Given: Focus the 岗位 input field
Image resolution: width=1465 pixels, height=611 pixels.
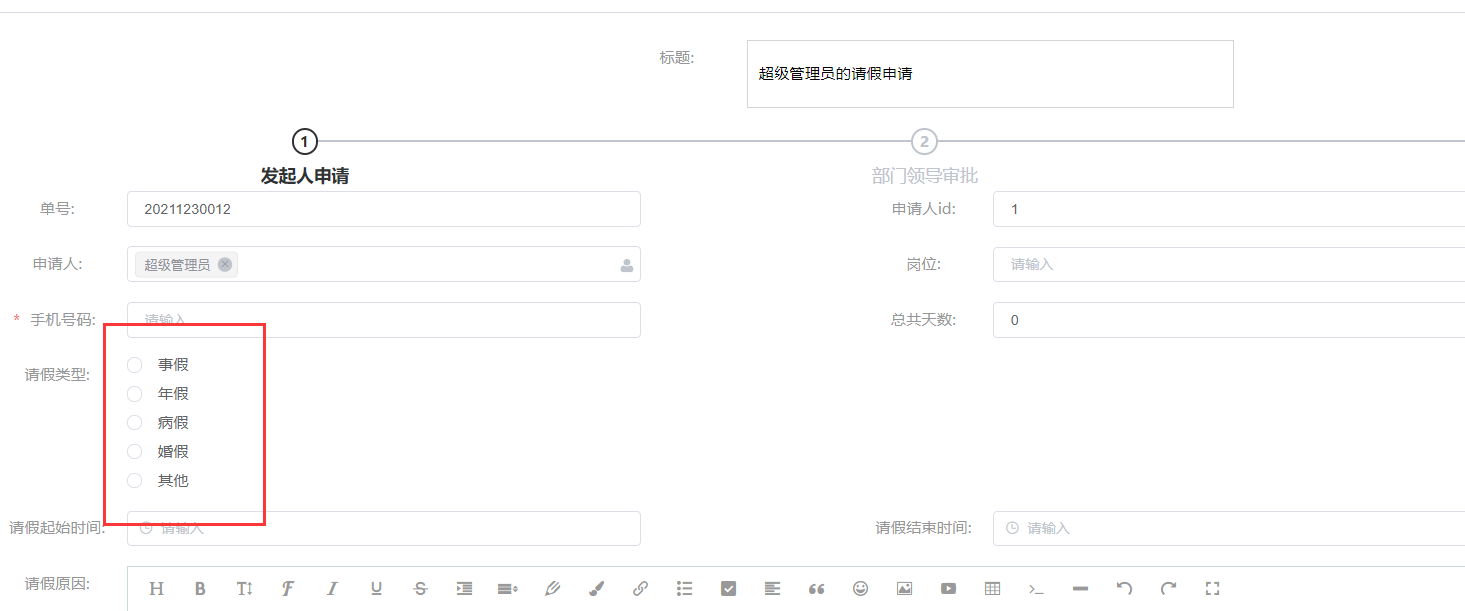Looking at the screenshot, I should click(1229, 264).
